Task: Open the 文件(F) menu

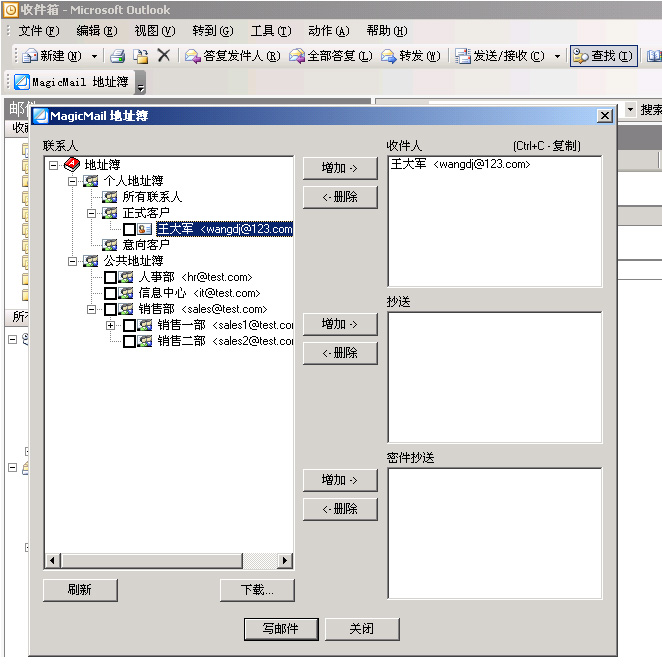Action: [39, 31]
